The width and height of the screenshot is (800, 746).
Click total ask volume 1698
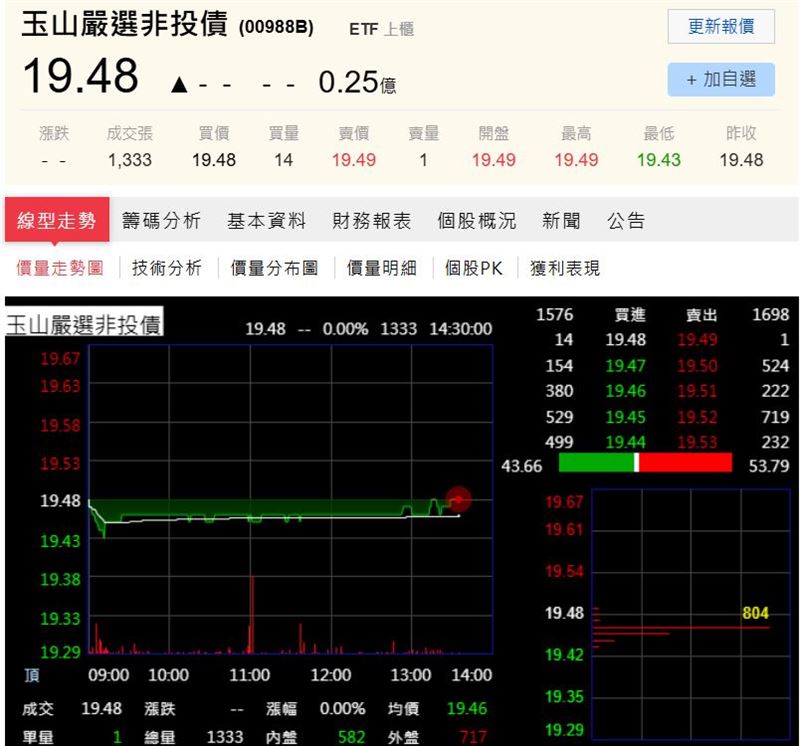771,314
